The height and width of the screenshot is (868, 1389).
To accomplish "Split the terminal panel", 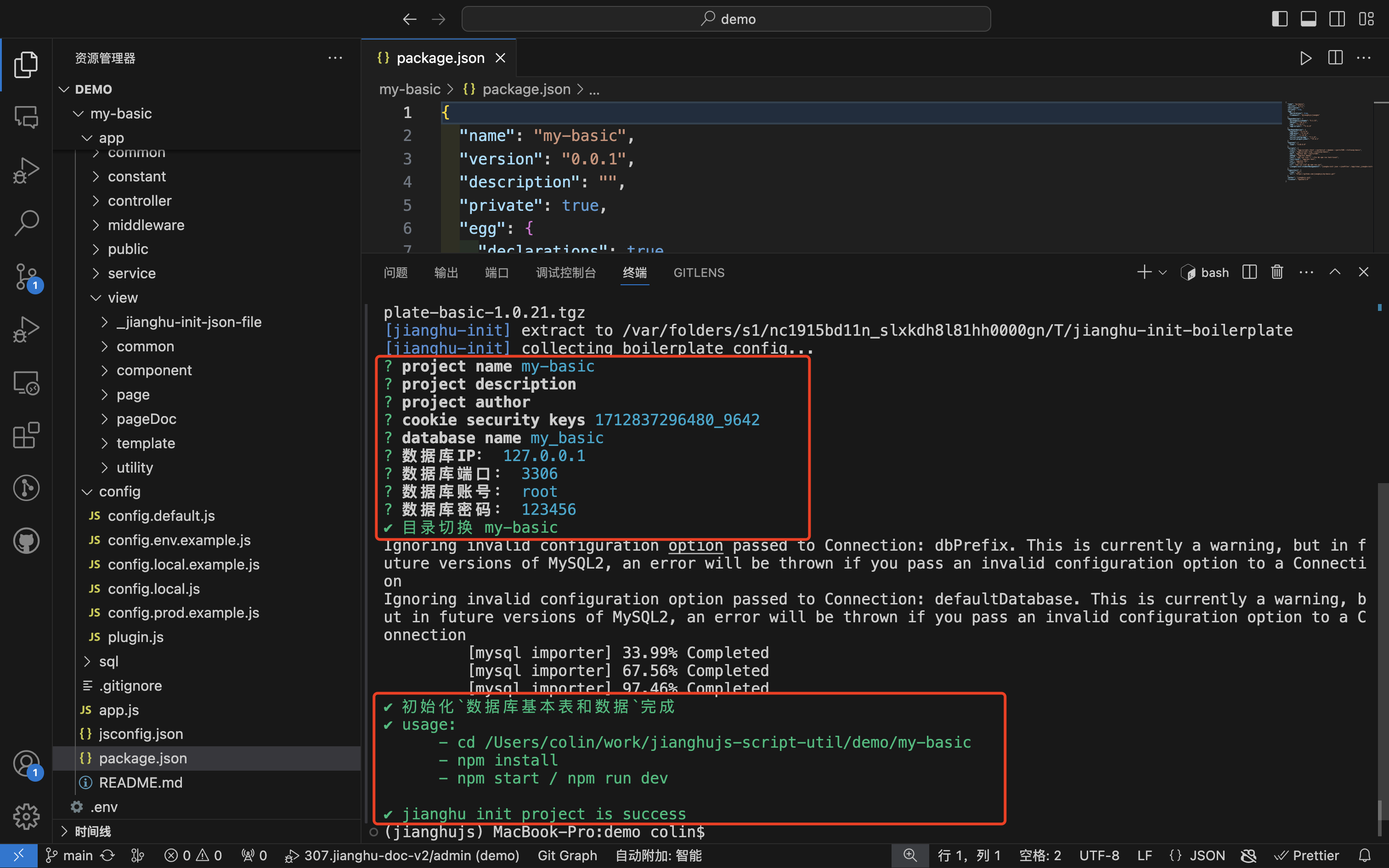I will coord(1249,272).
